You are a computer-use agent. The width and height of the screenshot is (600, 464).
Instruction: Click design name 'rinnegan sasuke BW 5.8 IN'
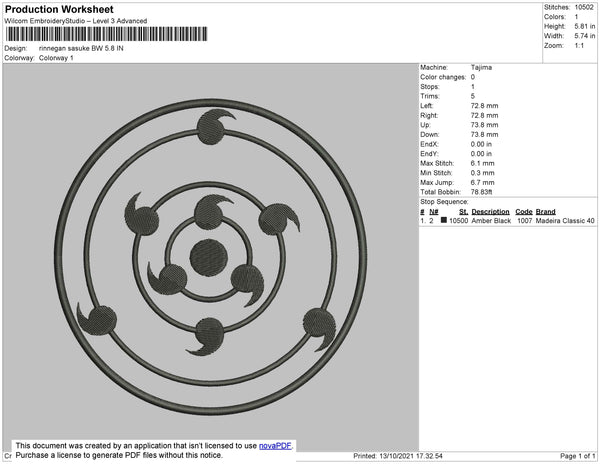(81, 48)
